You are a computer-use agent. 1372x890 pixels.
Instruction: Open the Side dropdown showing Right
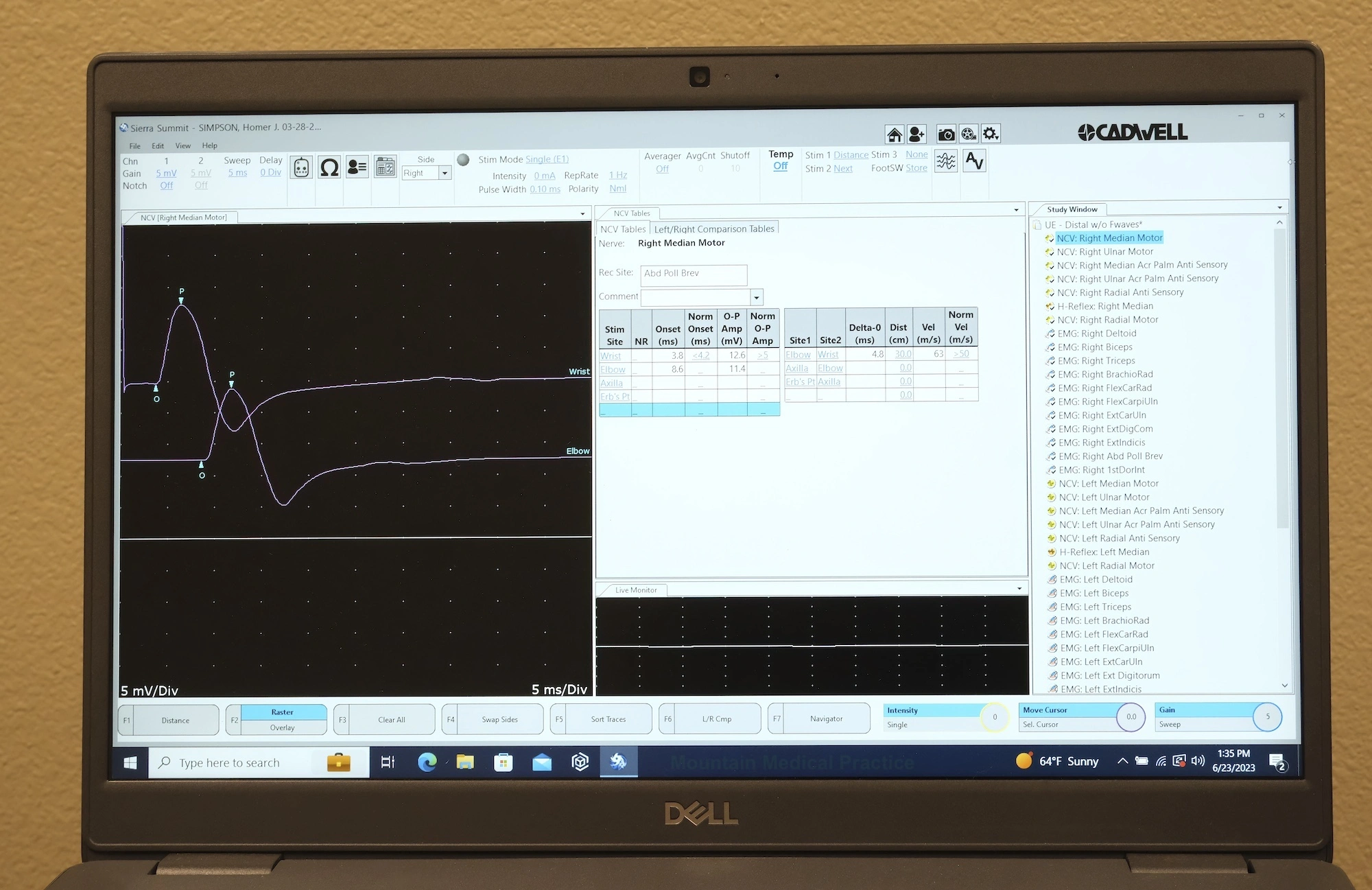click(445, 173)
